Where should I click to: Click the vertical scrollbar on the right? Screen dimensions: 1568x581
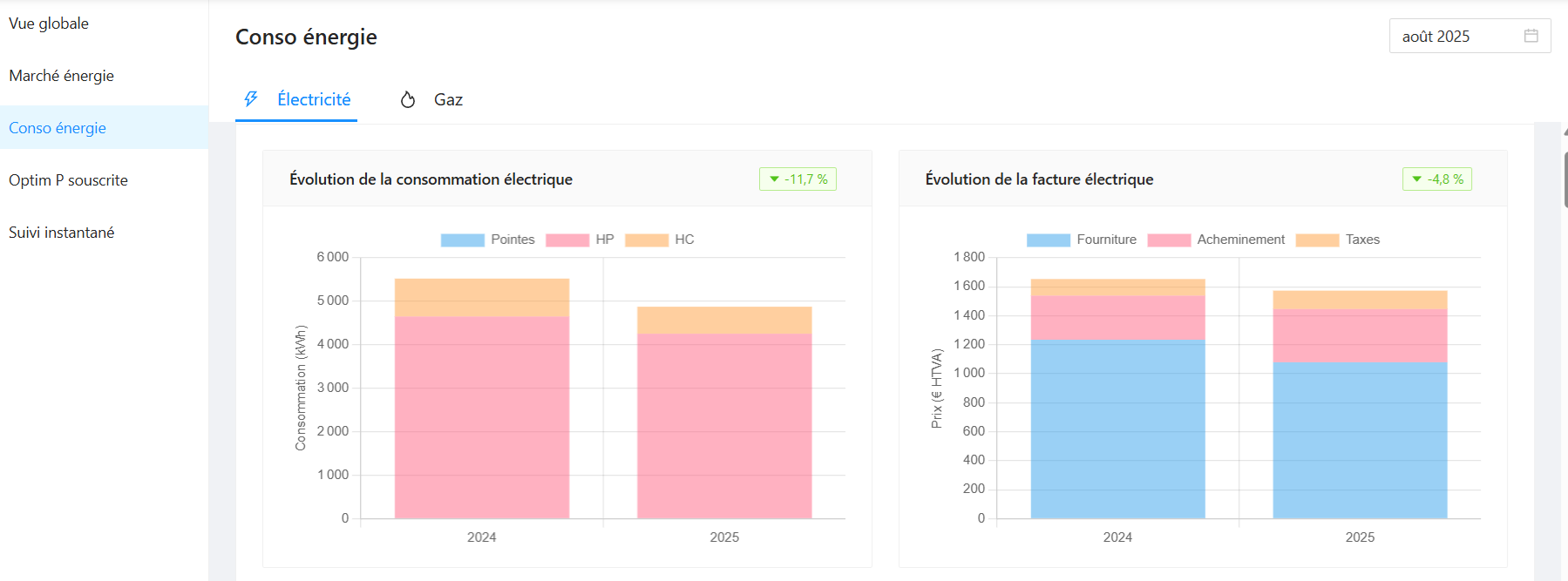1565,180
